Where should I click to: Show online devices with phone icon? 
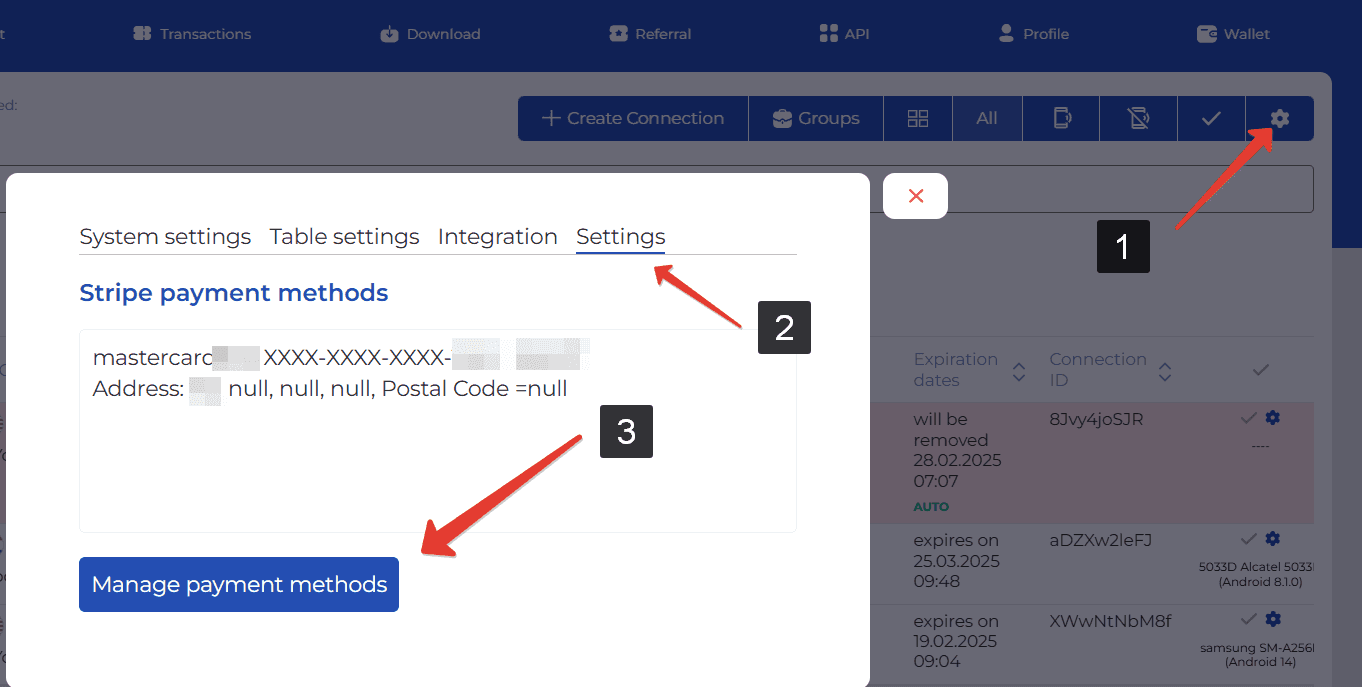pos(1061,119)
